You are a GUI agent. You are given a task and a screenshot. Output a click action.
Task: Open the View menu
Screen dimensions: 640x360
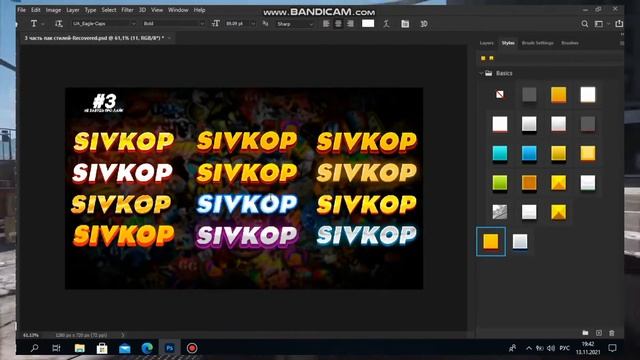157,10
